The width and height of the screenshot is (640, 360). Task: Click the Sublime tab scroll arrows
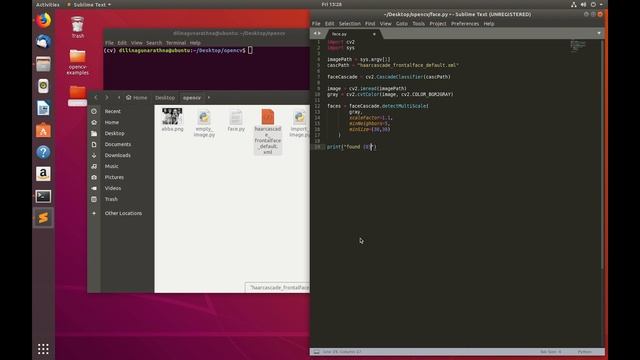tap(317, 33)
